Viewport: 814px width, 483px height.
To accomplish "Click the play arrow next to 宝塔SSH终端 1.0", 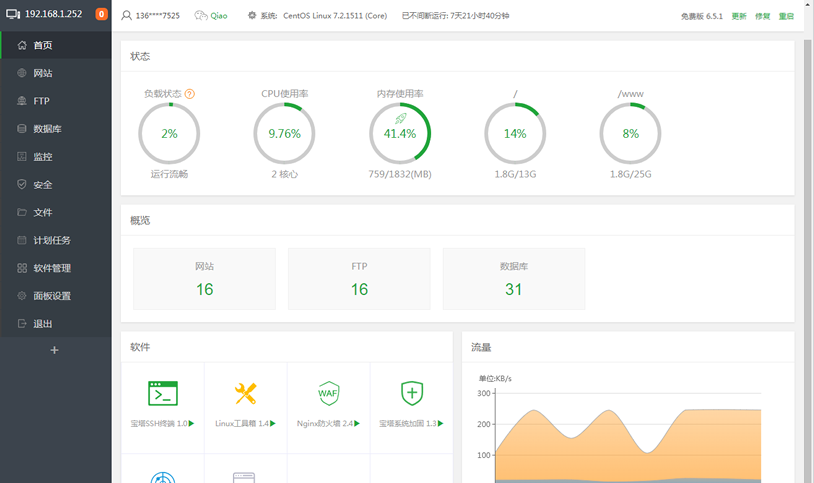I will coord(192,424).
